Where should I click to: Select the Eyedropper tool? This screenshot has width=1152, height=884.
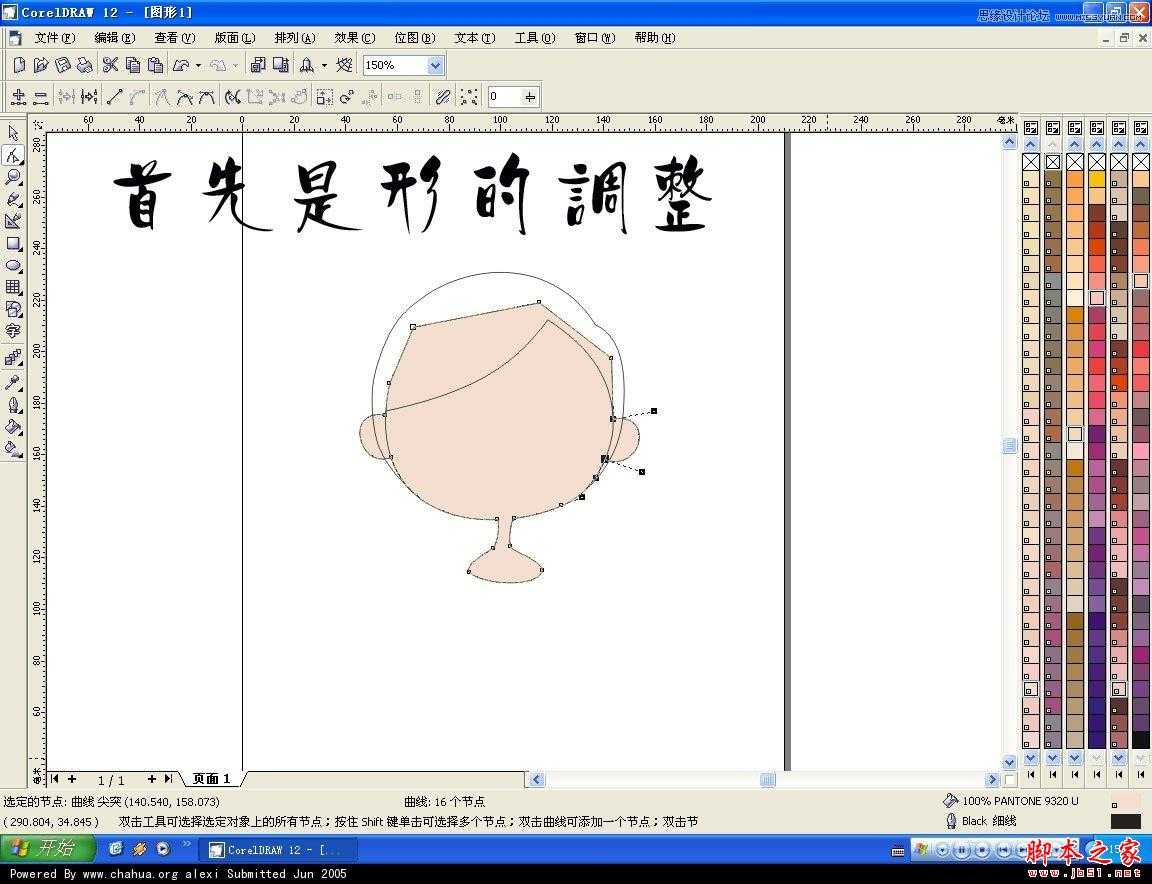(x=13, y=382)
